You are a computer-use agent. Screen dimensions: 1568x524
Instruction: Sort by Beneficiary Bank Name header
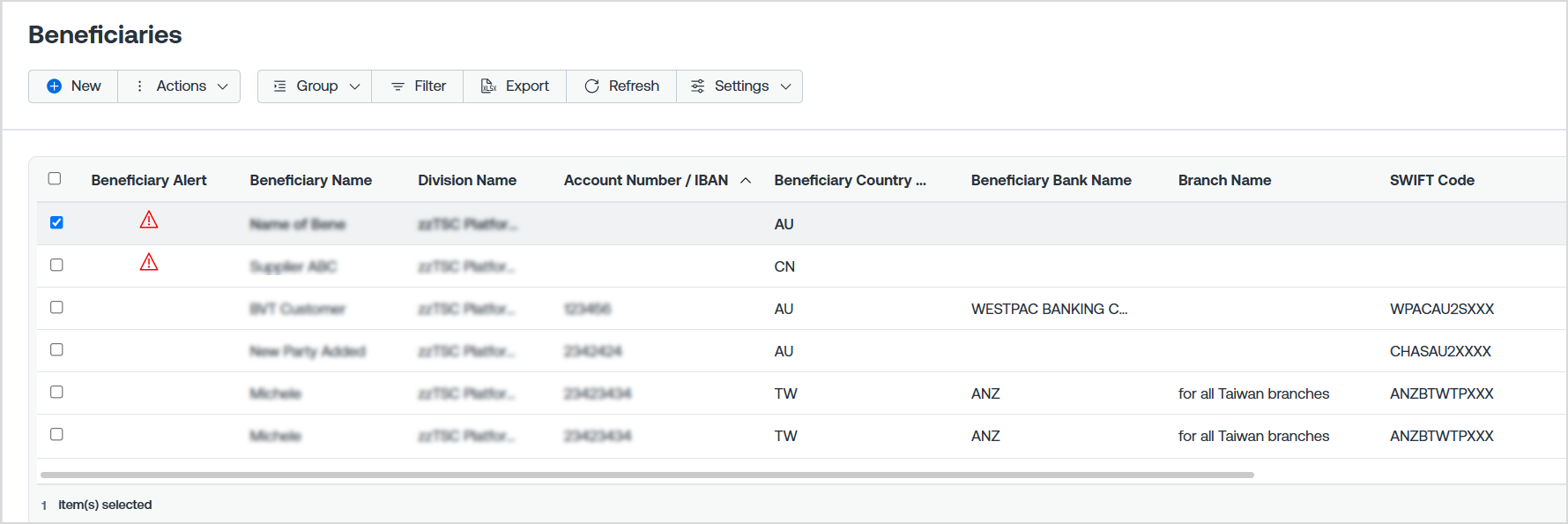[1052, 180]
